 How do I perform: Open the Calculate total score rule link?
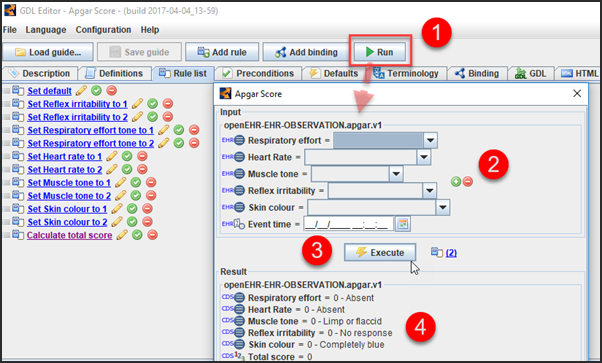69,235
